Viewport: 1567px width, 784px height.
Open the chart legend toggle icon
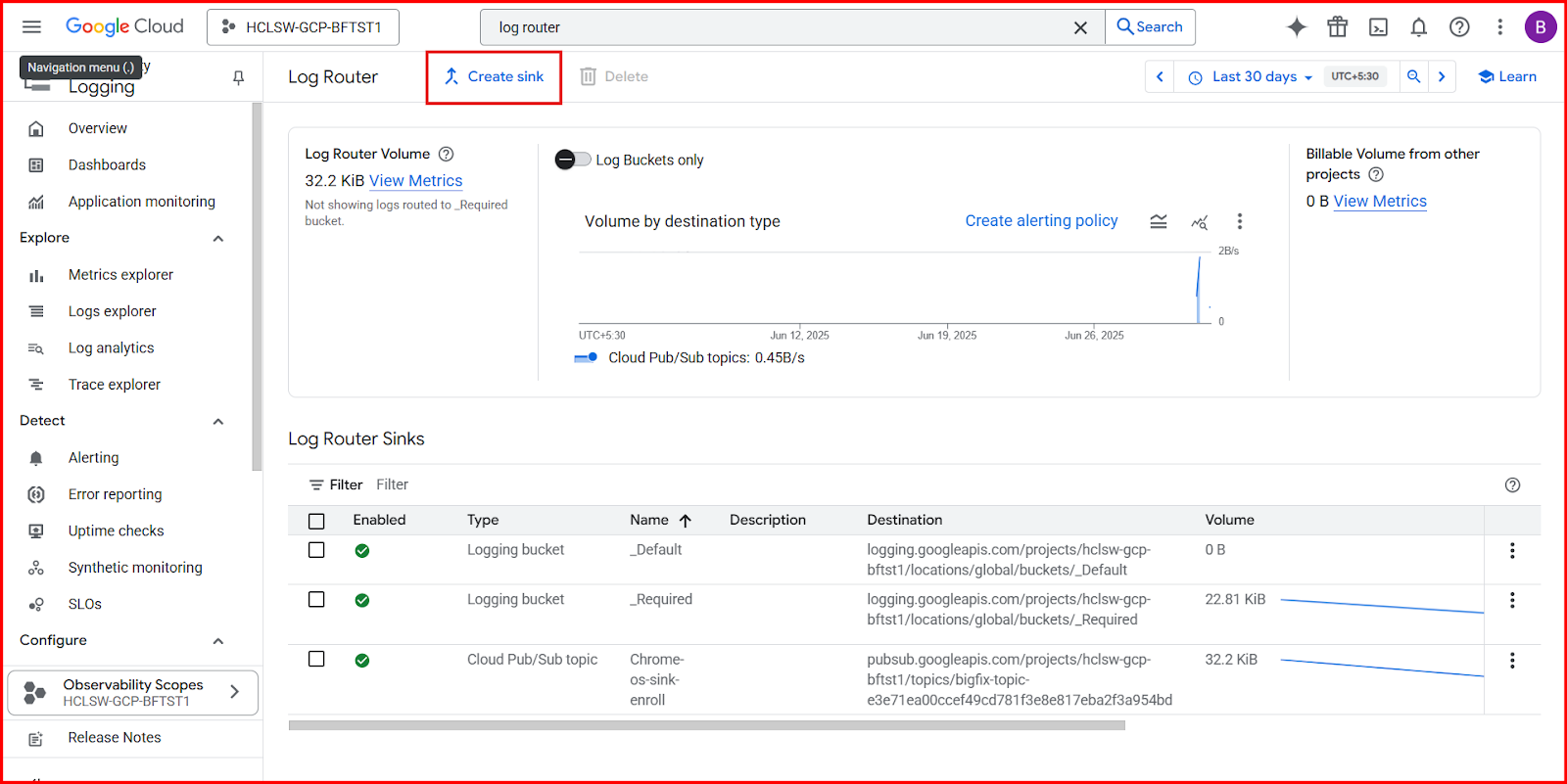1158,221
